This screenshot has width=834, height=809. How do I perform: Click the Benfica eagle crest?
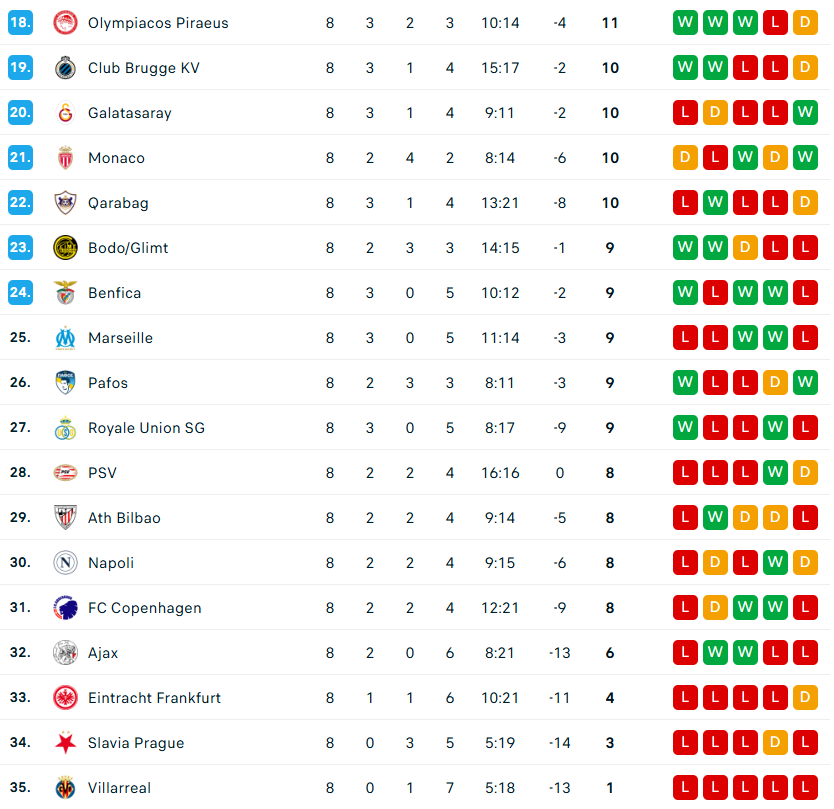click(x=65, y=293)
